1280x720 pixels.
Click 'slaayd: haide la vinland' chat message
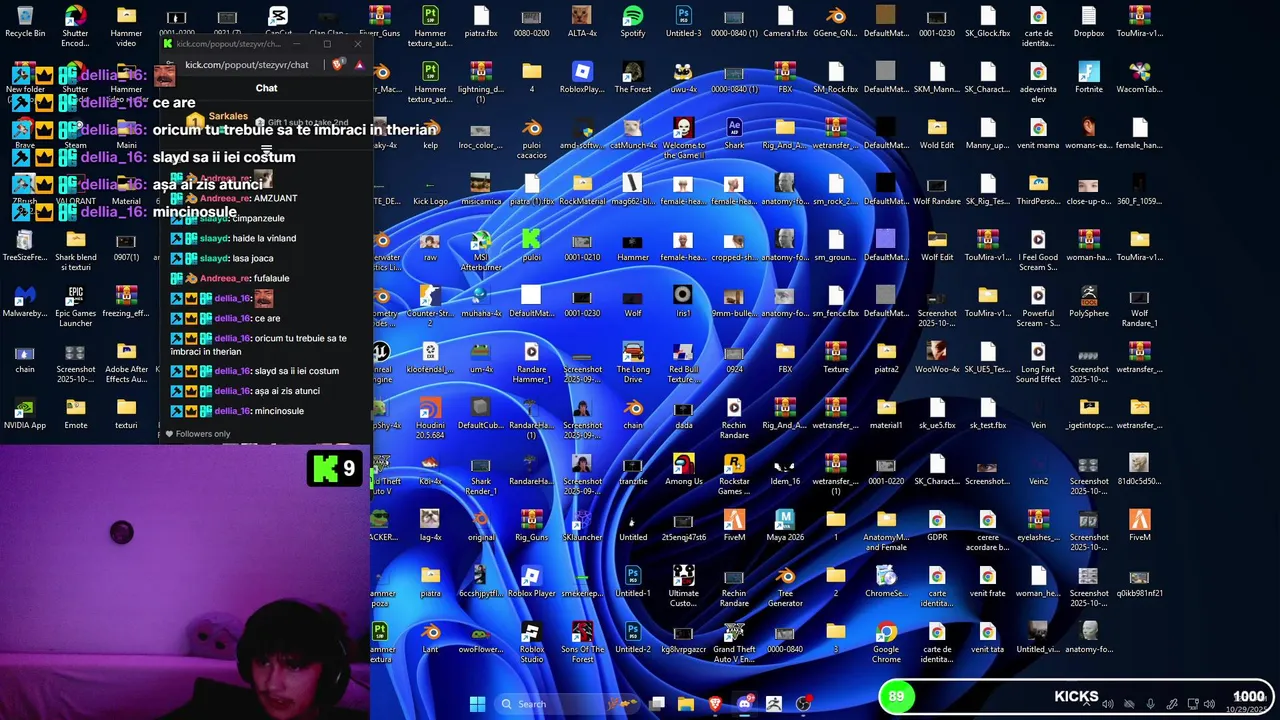click(233, 238)
